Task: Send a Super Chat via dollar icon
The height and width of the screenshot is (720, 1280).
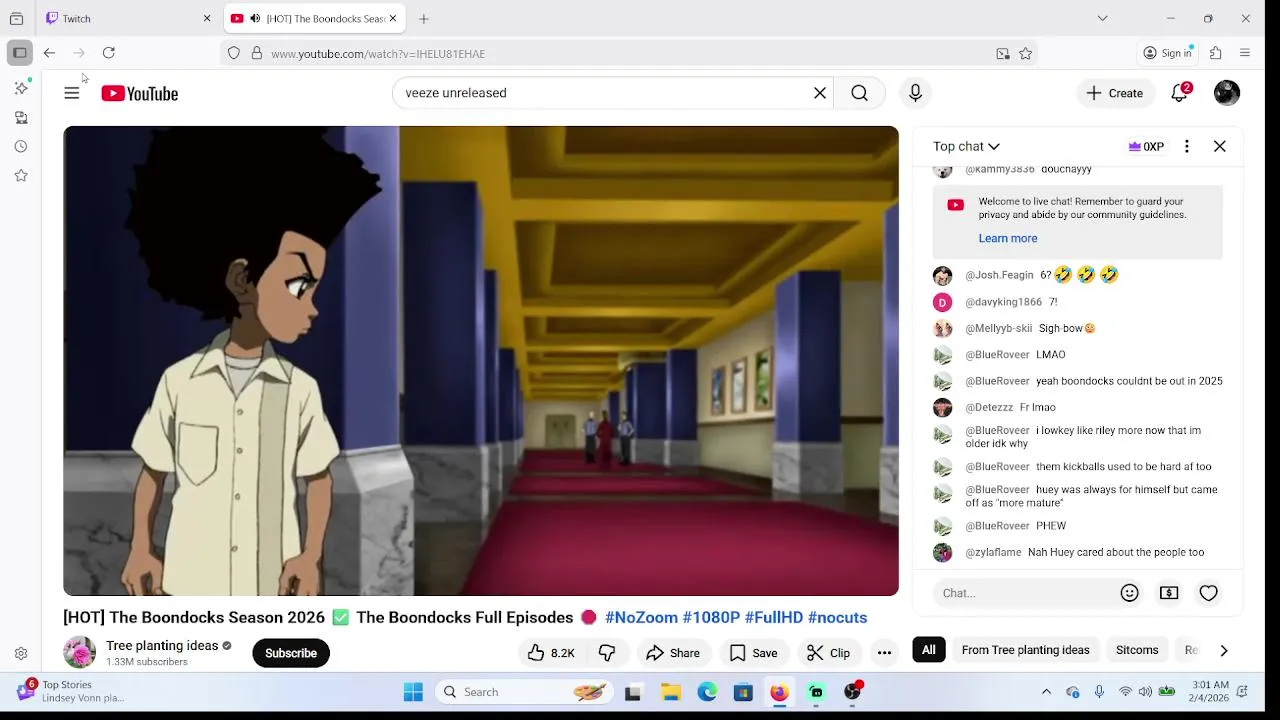Action: [1169, 593]
